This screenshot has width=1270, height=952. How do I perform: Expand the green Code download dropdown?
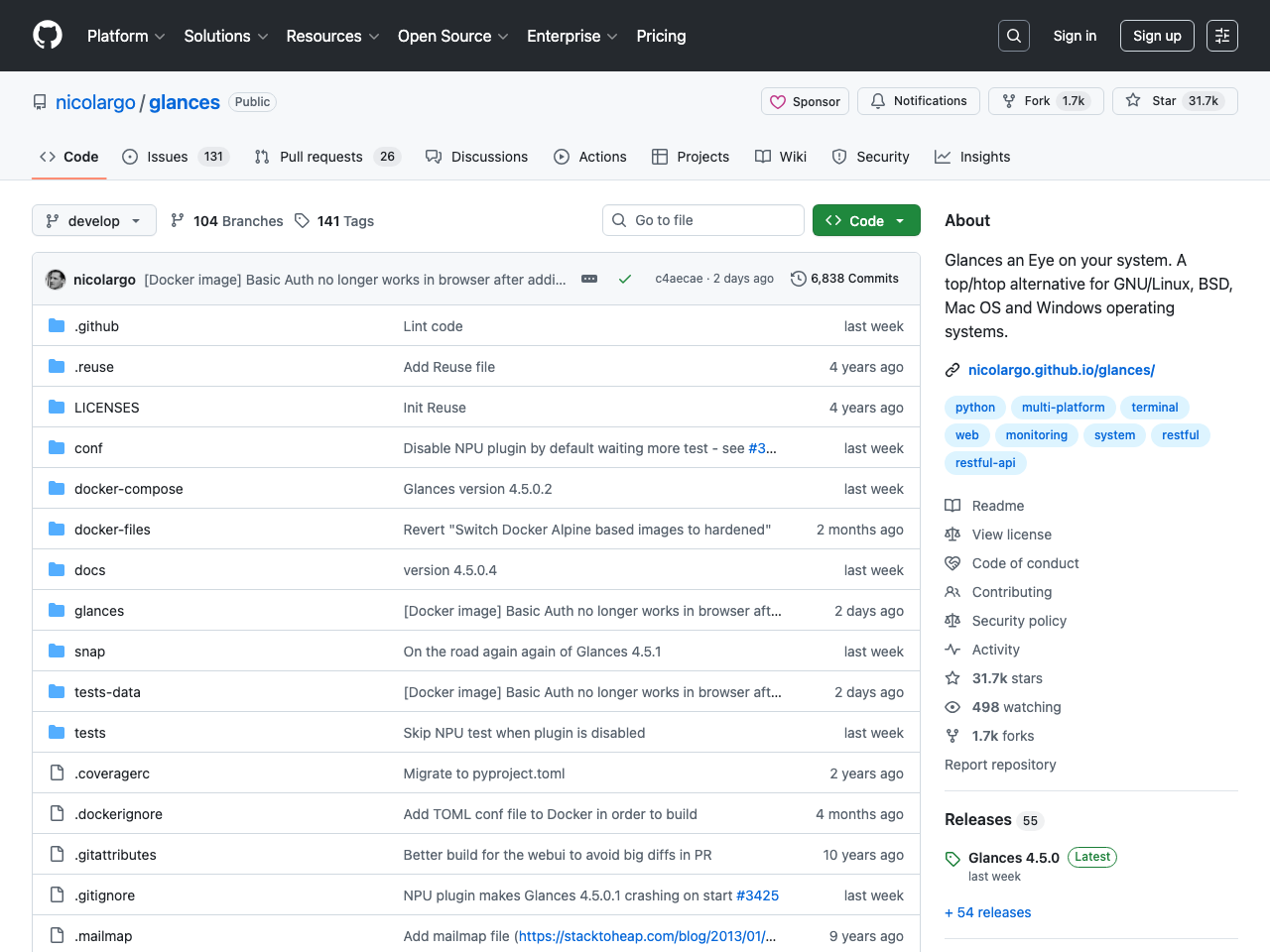pos(898,220)
